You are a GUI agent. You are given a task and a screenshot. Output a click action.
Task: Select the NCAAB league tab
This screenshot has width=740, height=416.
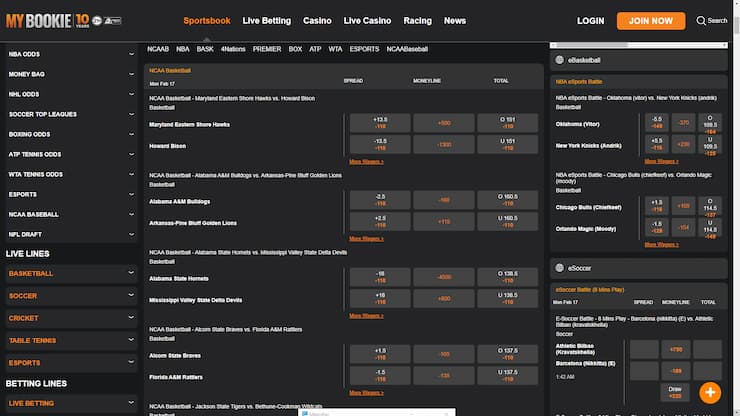(x=158, y=49)
